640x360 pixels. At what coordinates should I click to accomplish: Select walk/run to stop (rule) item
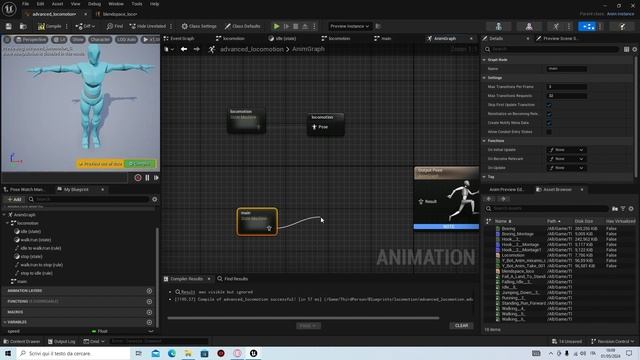[x=41, y=265]
